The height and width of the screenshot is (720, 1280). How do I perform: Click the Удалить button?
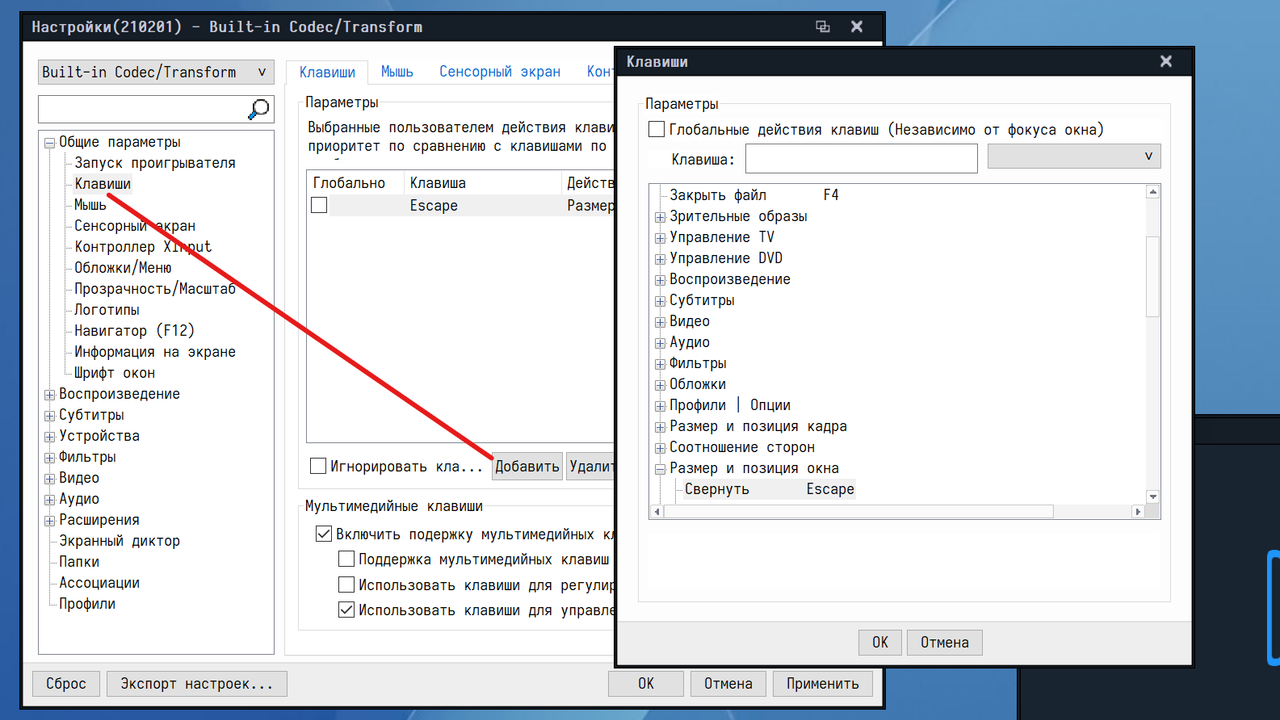[x=590, y=466]
